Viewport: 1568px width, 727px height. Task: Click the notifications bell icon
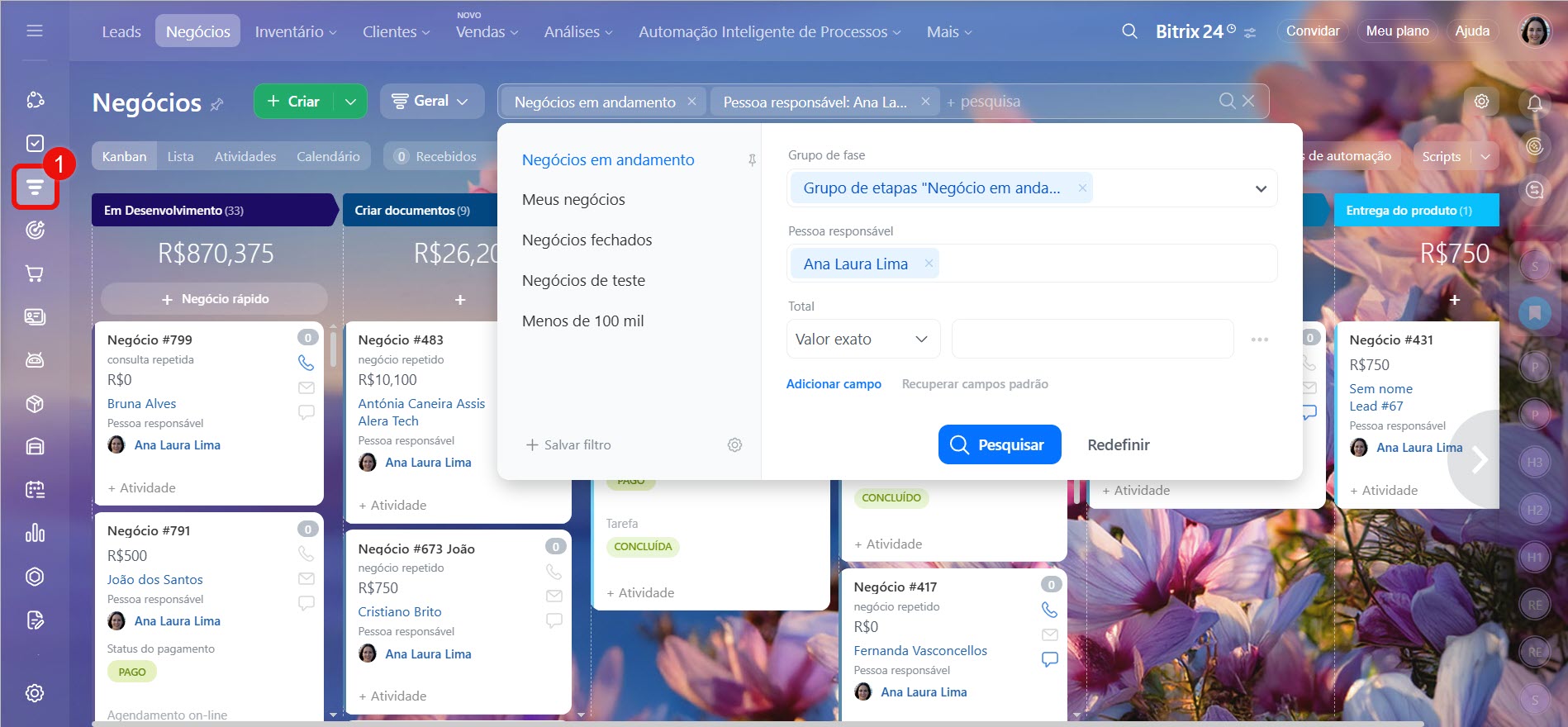click(x=1534, y=103)
